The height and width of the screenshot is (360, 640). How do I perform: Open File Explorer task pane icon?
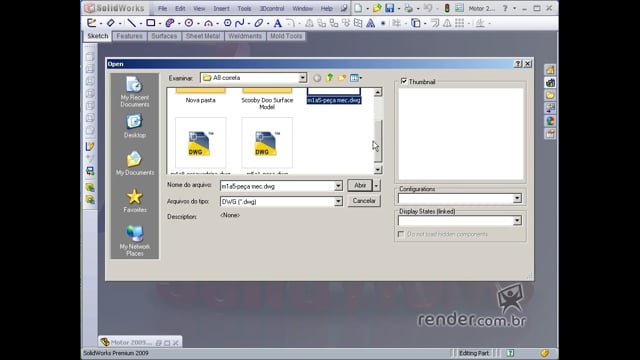(550, 96)
